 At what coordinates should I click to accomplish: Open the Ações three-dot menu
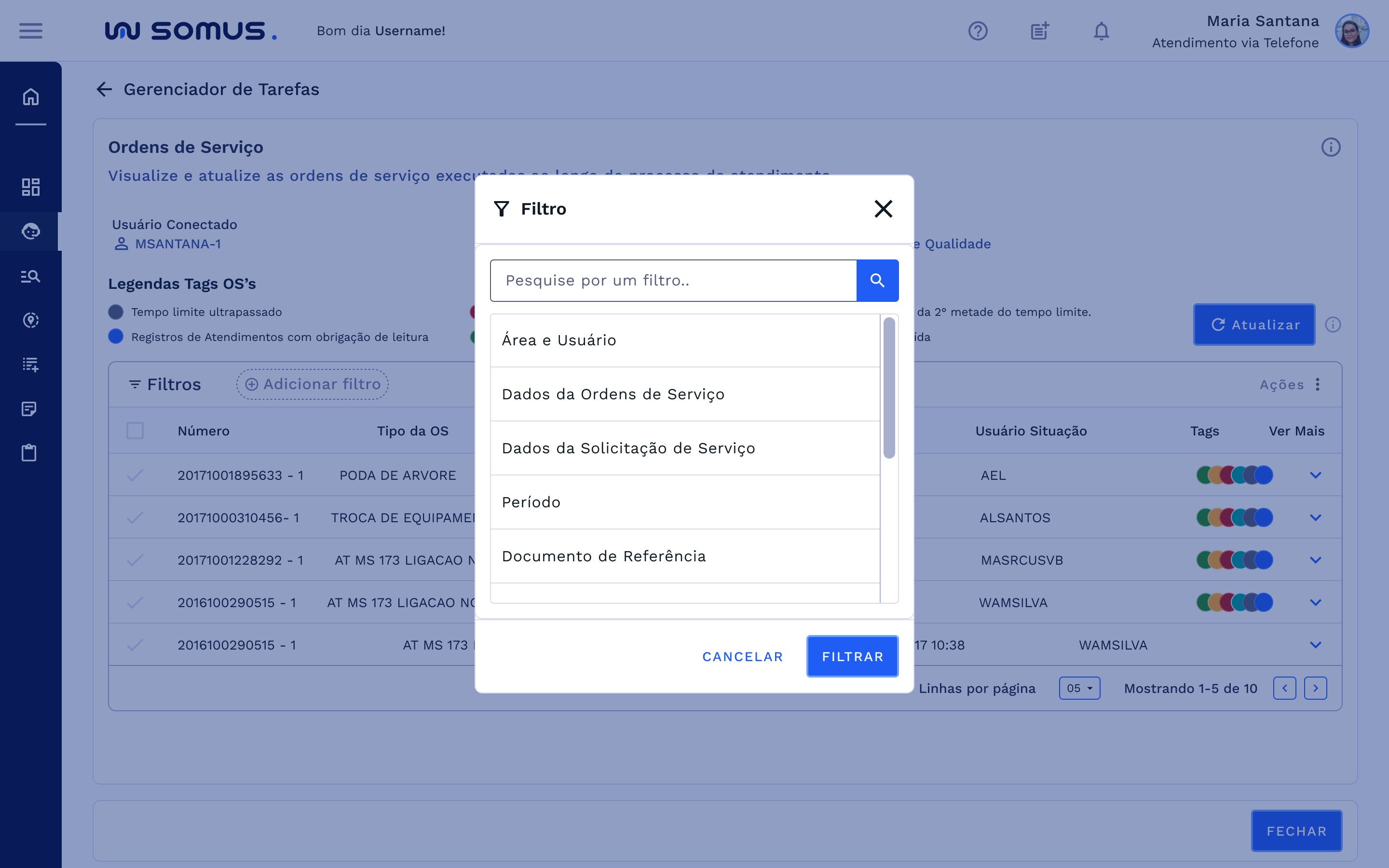[1318, 385]
